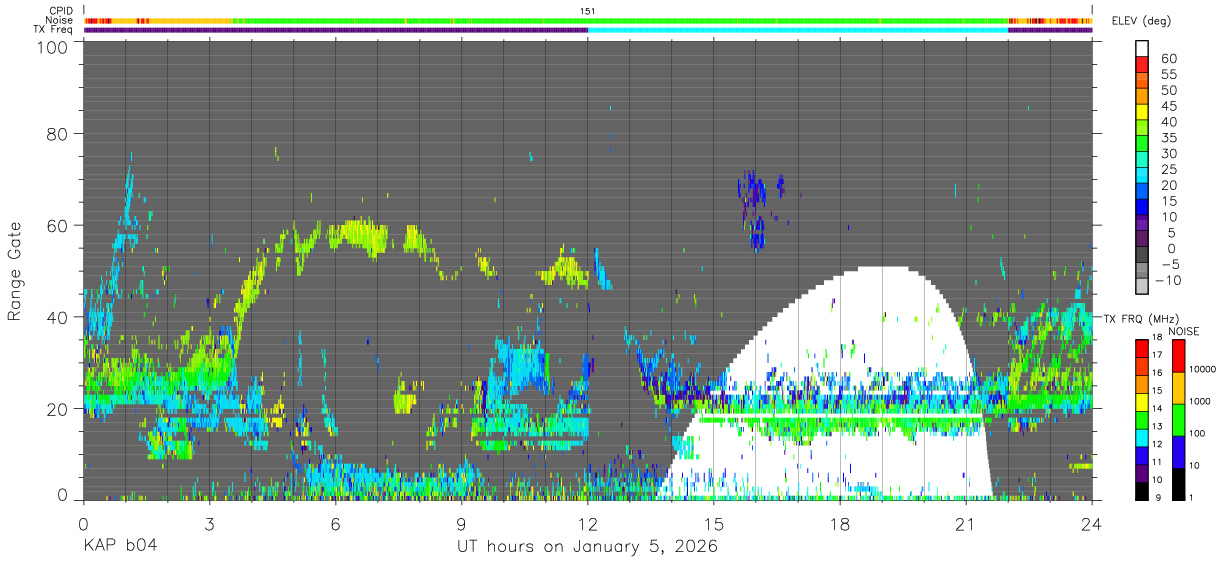Click the 100 label on NOISE bar
The height and width of the screenshot is (567, 1228).
click(1199, 433)
